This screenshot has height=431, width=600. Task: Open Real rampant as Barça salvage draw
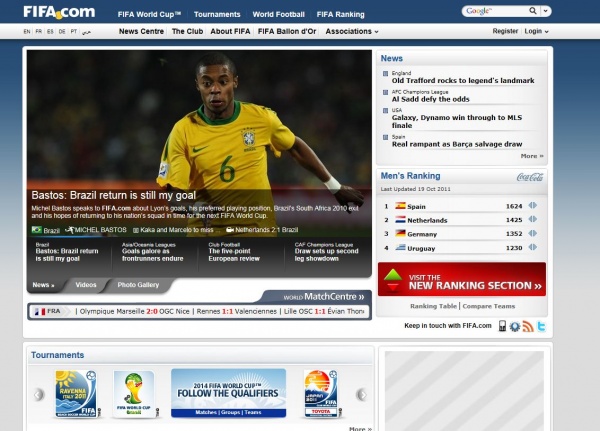click(x=457, y=144)
